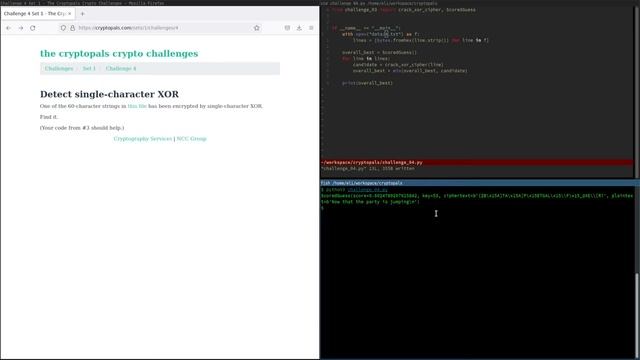Reload the cryptopals page
Image resolution: width=640 pixels, height=360 pixels.
pyautogui.click(x=33, y=28)
